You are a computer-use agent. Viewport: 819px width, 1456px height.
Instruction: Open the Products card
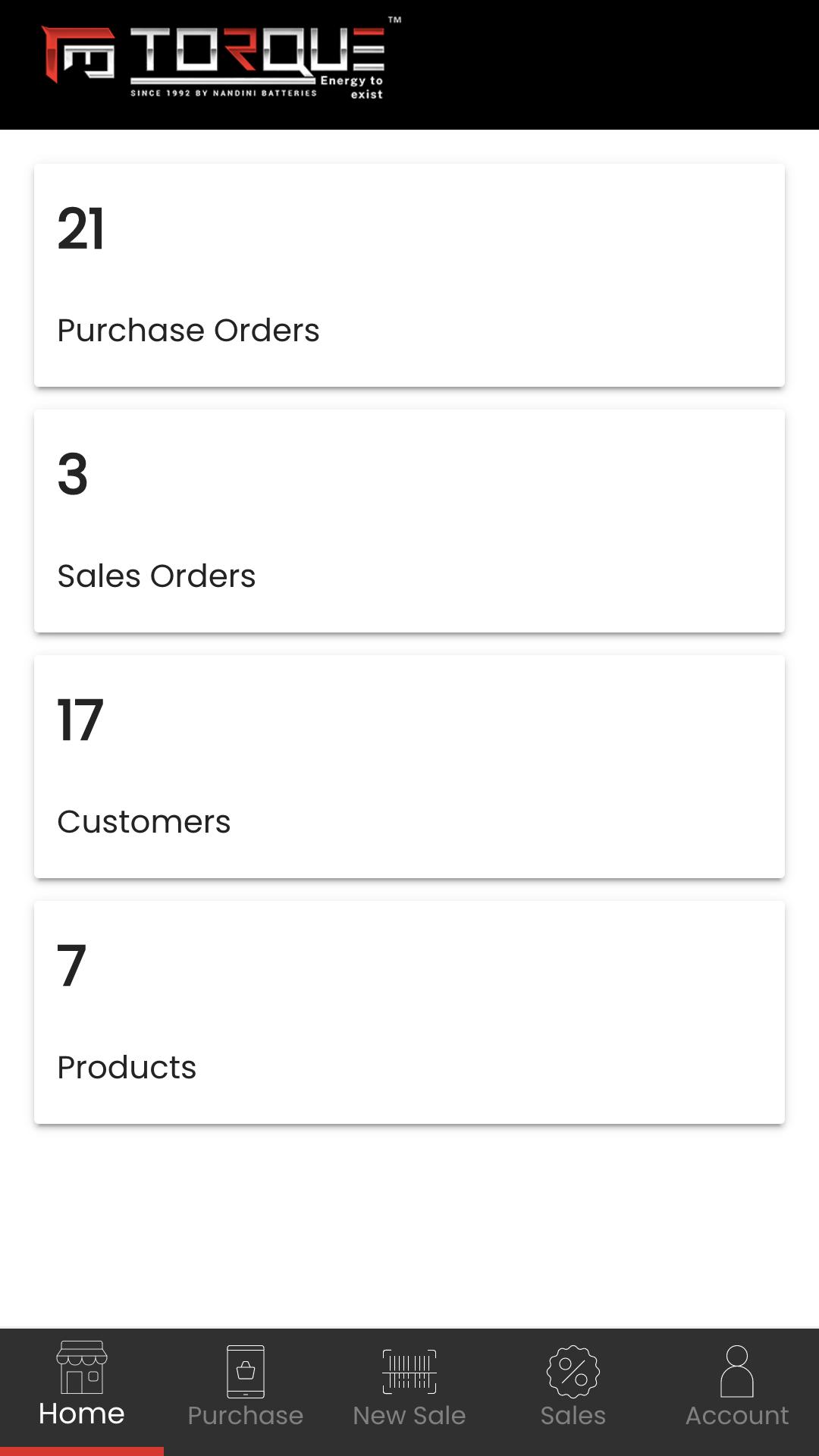[x=409, y=1012]
